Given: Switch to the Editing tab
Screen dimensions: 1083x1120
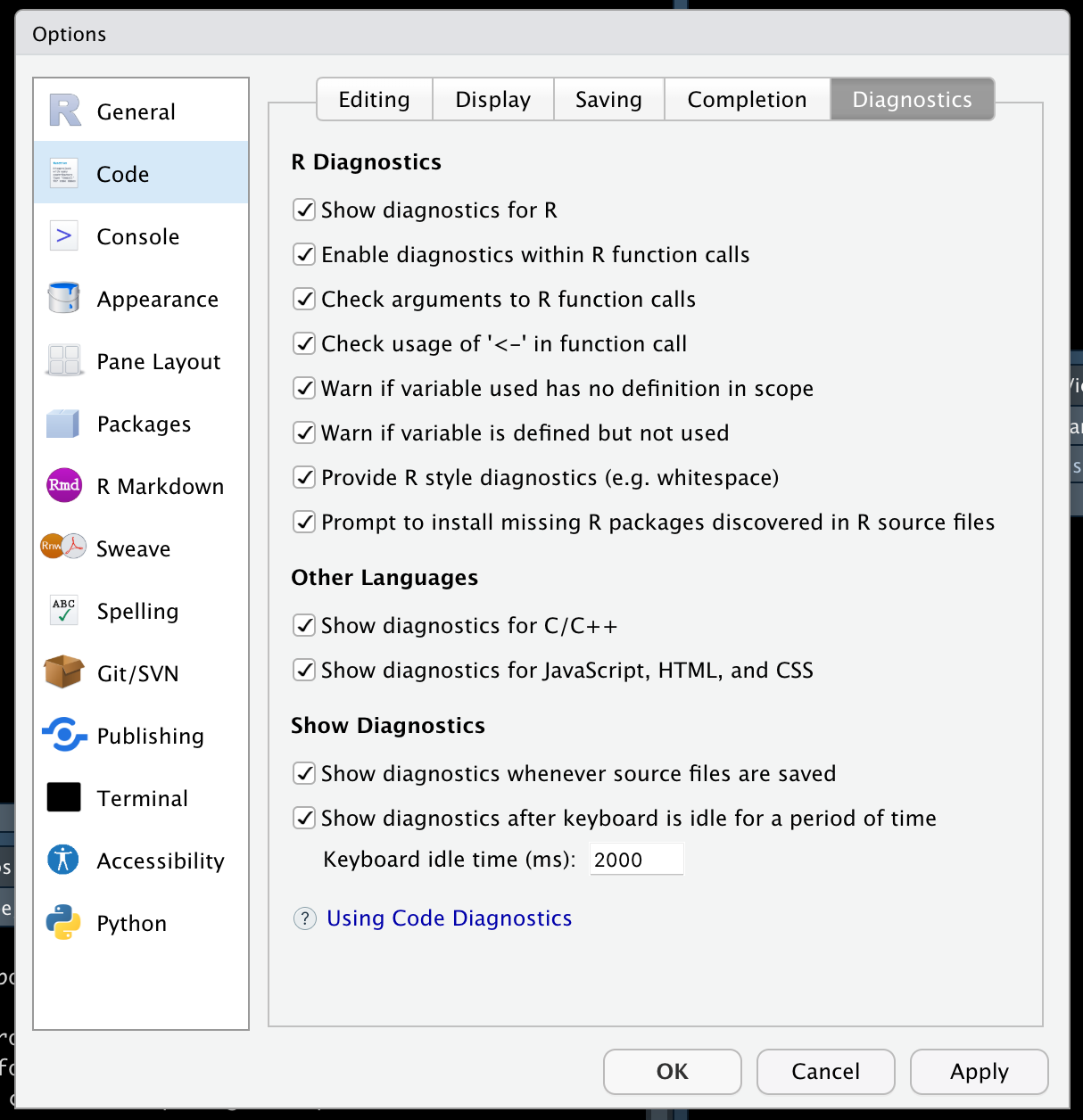Looking at the screenshot, I should (374, 99).
